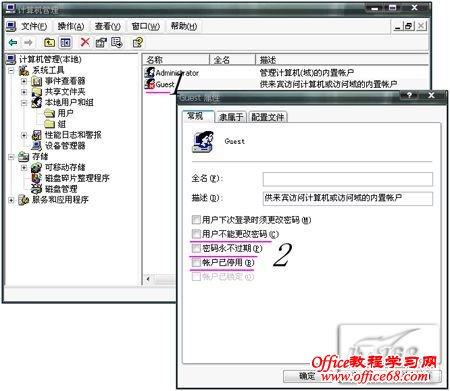Open the 文件(F) menu
Screen dimensions: 450x391
[x=34, y=26]
